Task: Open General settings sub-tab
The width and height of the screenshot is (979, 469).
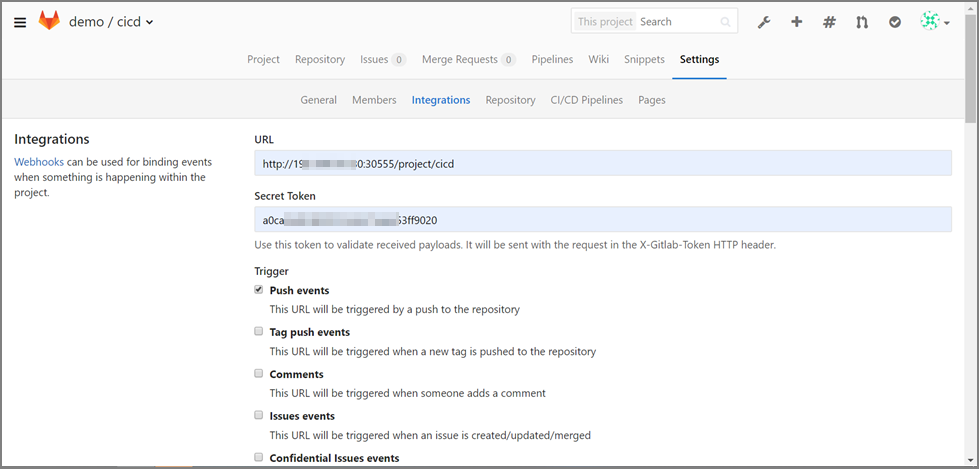Action: [318, 100]
